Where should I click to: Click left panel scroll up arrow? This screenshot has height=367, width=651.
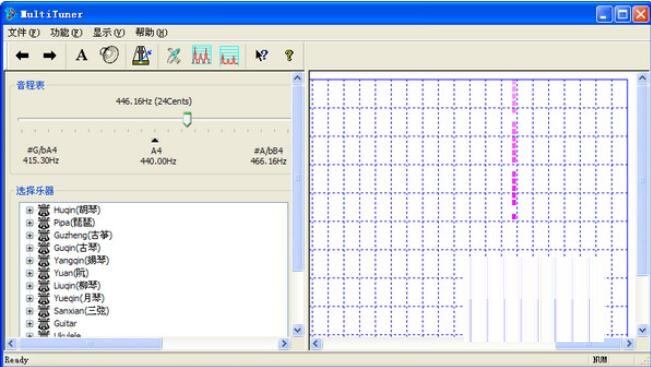click(x=298, y=78)
